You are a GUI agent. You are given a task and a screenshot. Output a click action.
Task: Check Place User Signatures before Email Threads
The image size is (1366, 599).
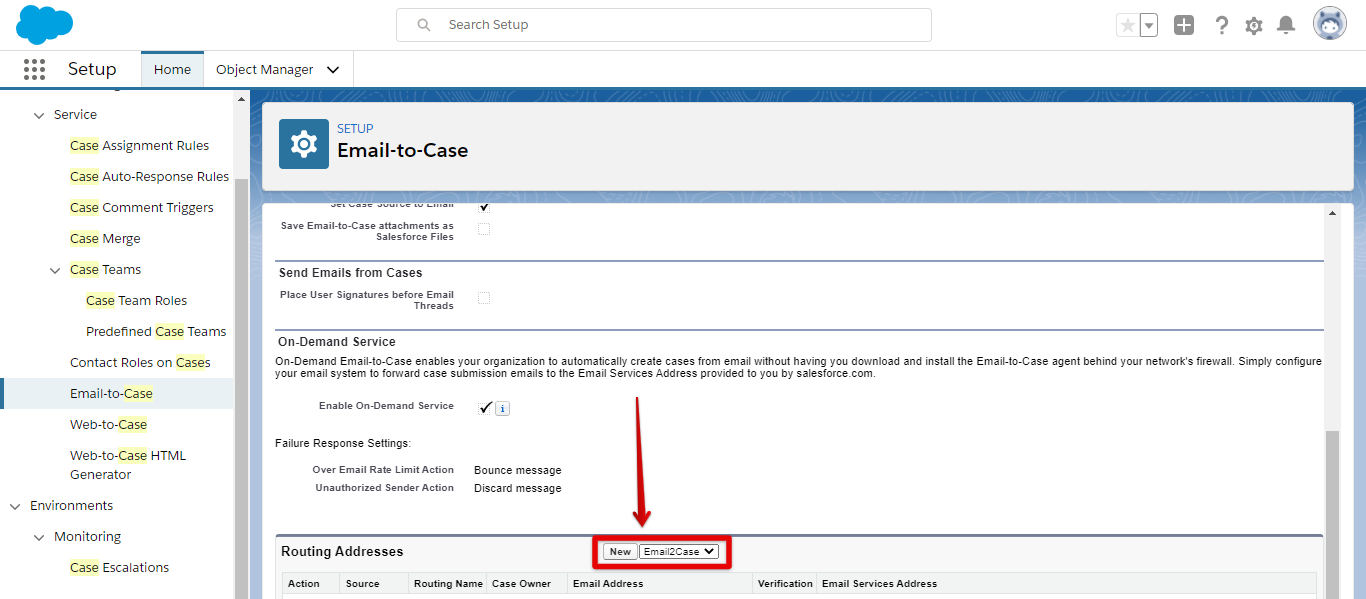point(484,297)
